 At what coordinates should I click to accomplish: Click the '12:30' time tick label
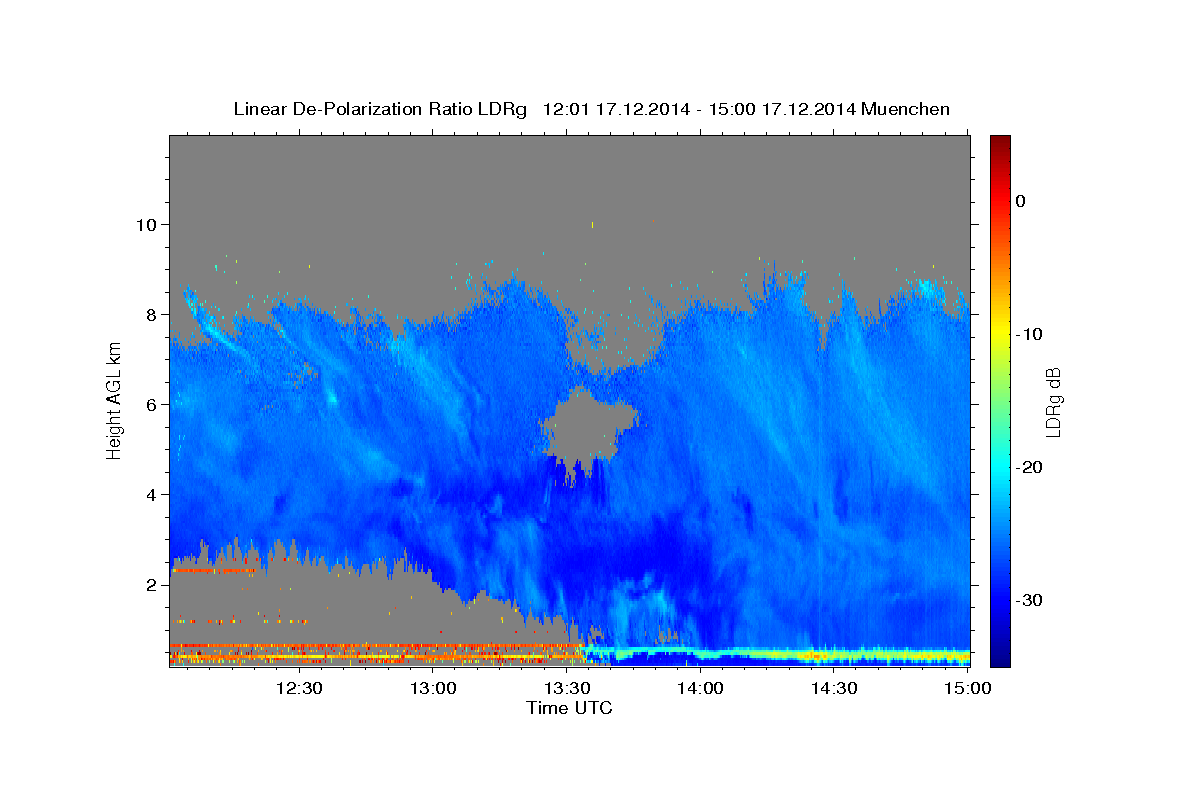click(x=300, y=688)
